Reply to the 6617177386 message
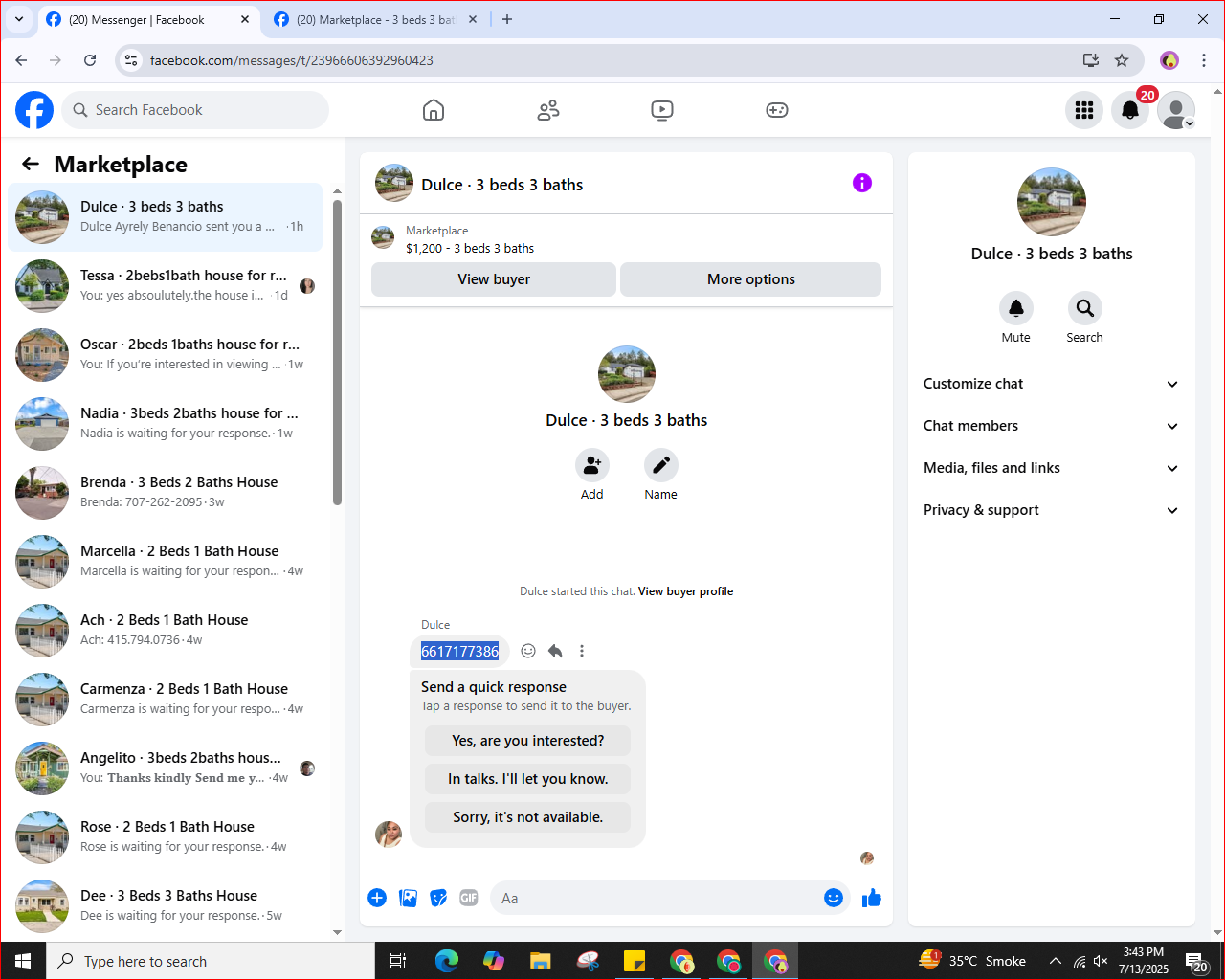This screenshot has width=1225, height=980. pos(555,651)
